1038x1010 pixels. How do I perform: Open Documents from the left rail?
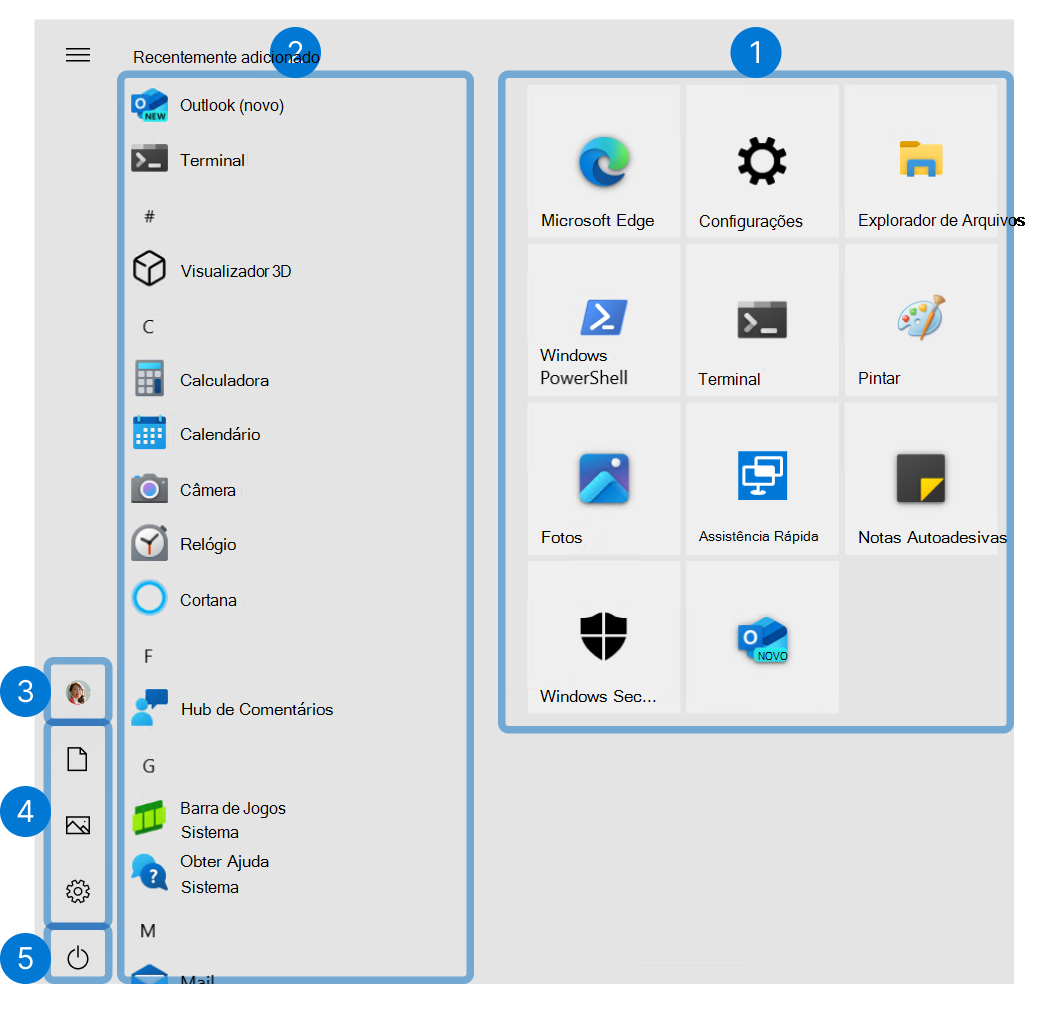77,759
